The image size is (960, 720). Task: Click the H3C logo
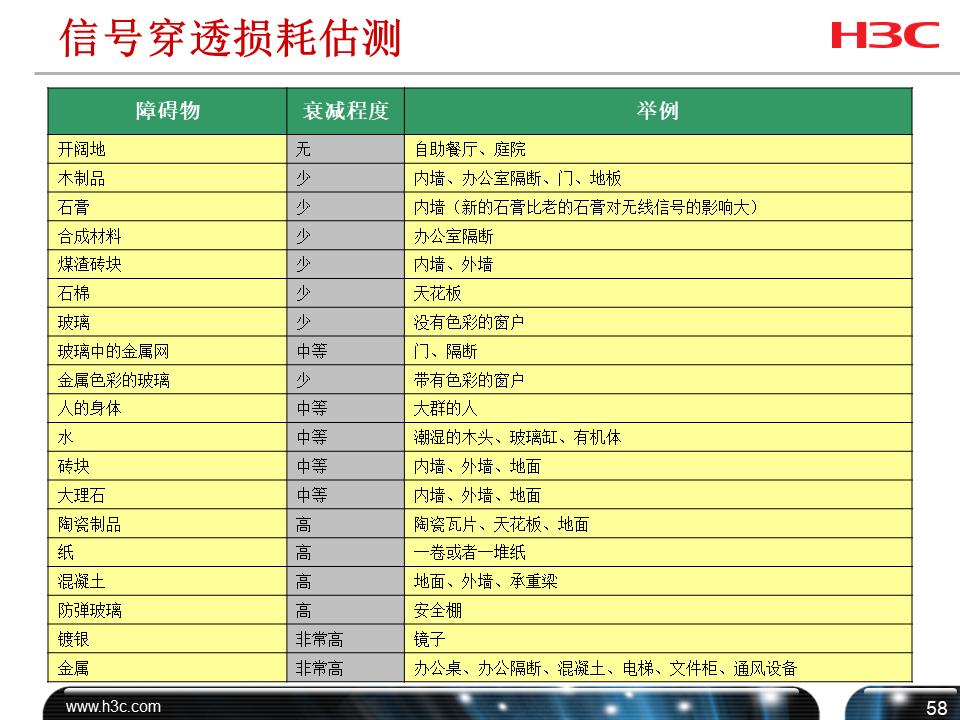coord(886,33)
